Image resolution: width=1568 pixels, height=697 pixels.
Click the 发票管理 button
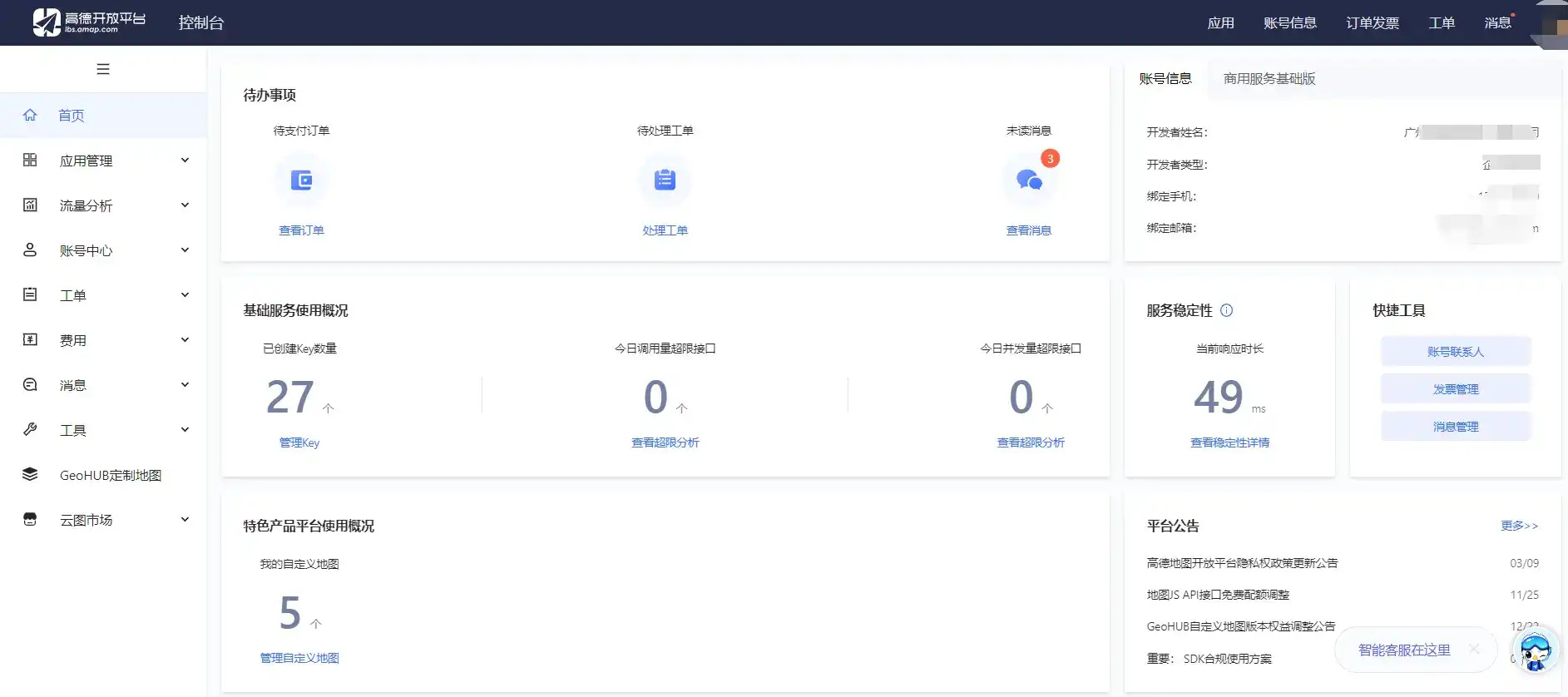(1456, 388)
